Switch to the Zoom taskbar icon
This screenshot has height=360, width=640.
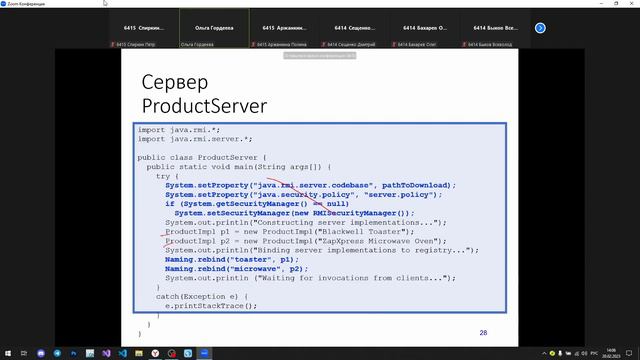coord(204,353)
